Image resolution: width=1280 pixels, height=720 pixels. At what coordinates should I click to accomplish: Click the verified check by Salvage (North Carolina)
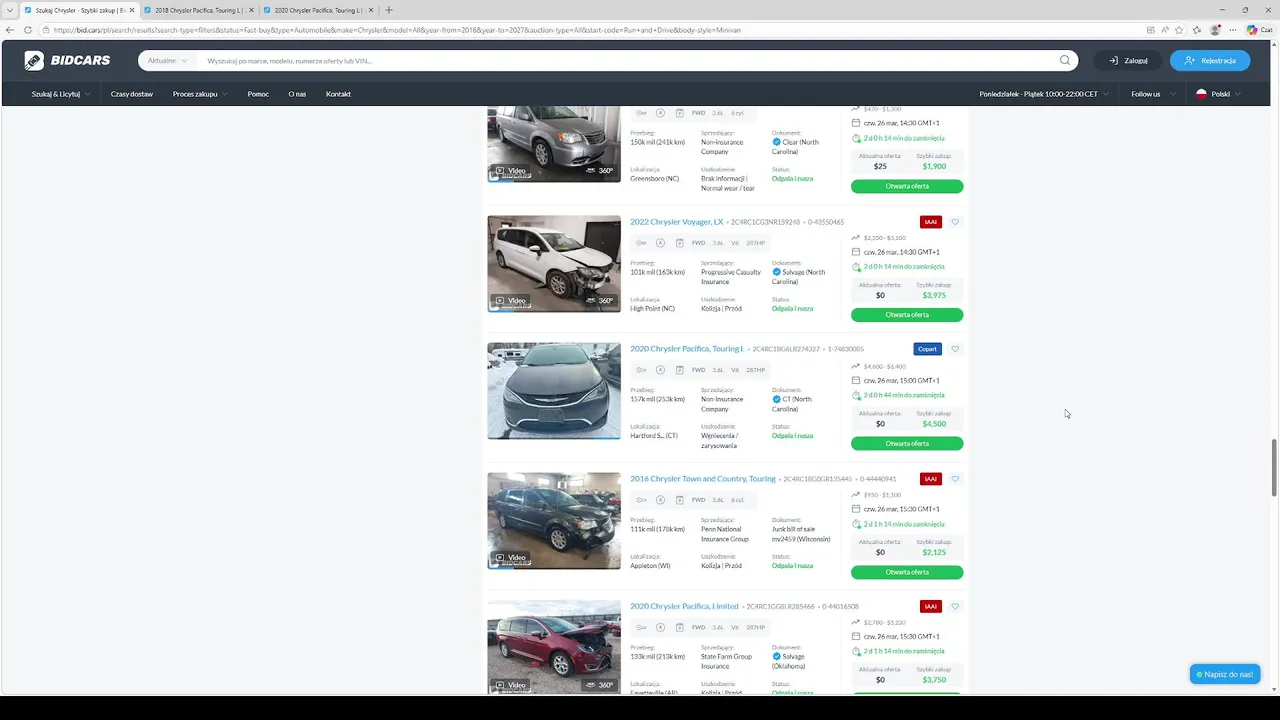pos(777,272)
